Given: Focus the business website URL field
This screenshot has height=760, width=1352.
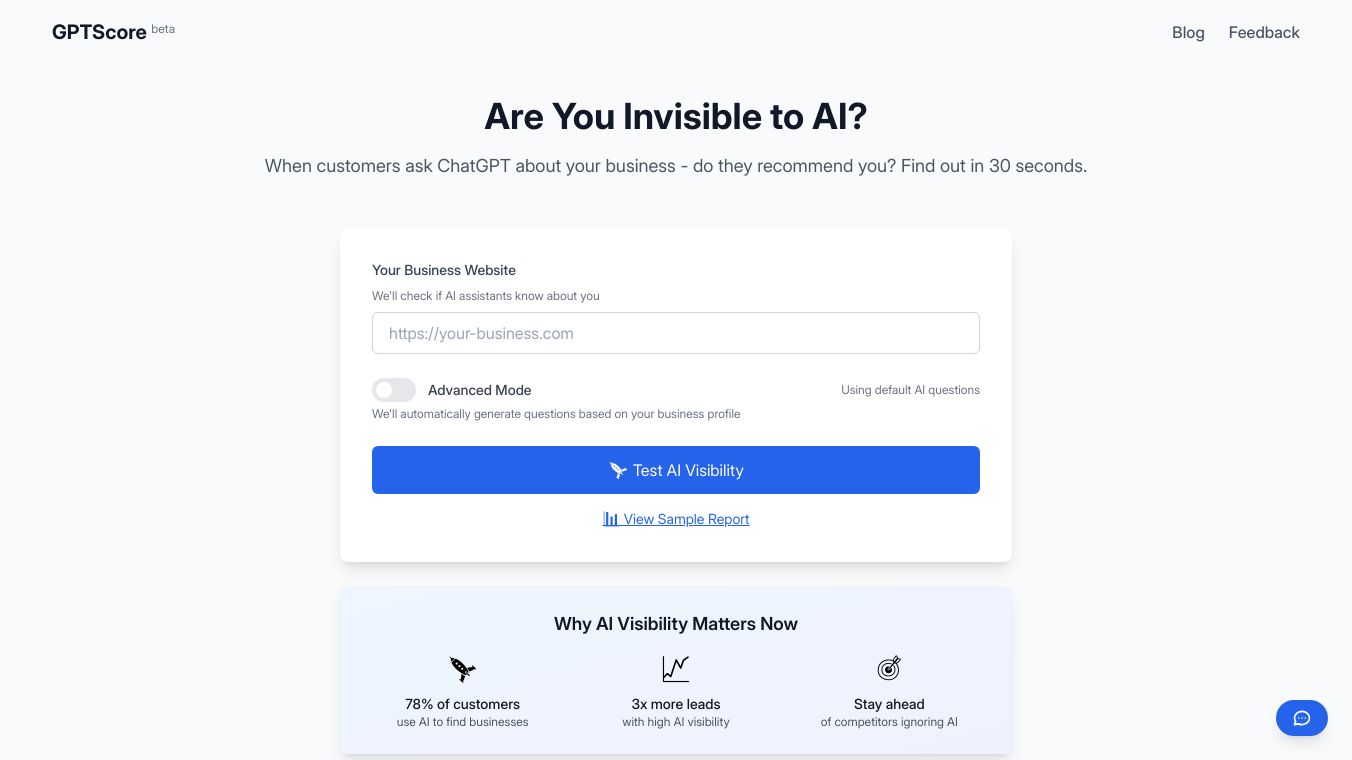Looking at the screenshot, I should (x=676, y=333).
